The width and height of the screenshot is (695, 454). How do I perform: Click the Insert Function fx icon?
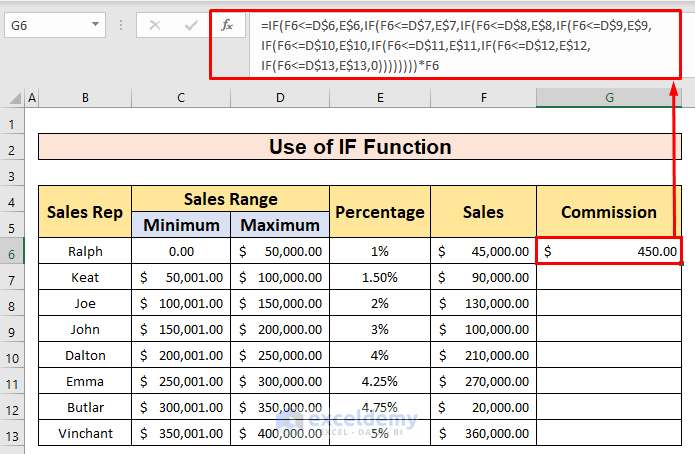click(227, 25)
